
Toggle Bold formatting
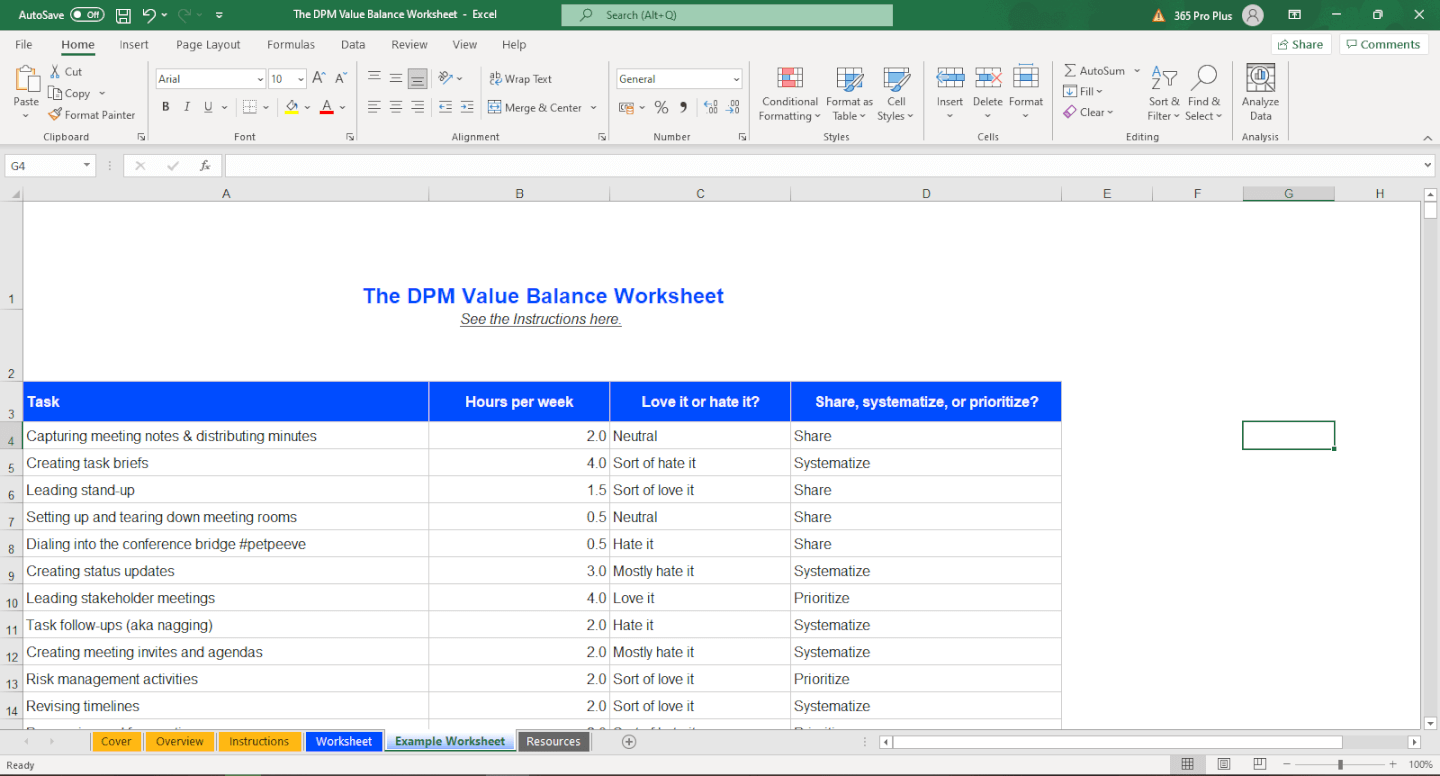point(165,107)
